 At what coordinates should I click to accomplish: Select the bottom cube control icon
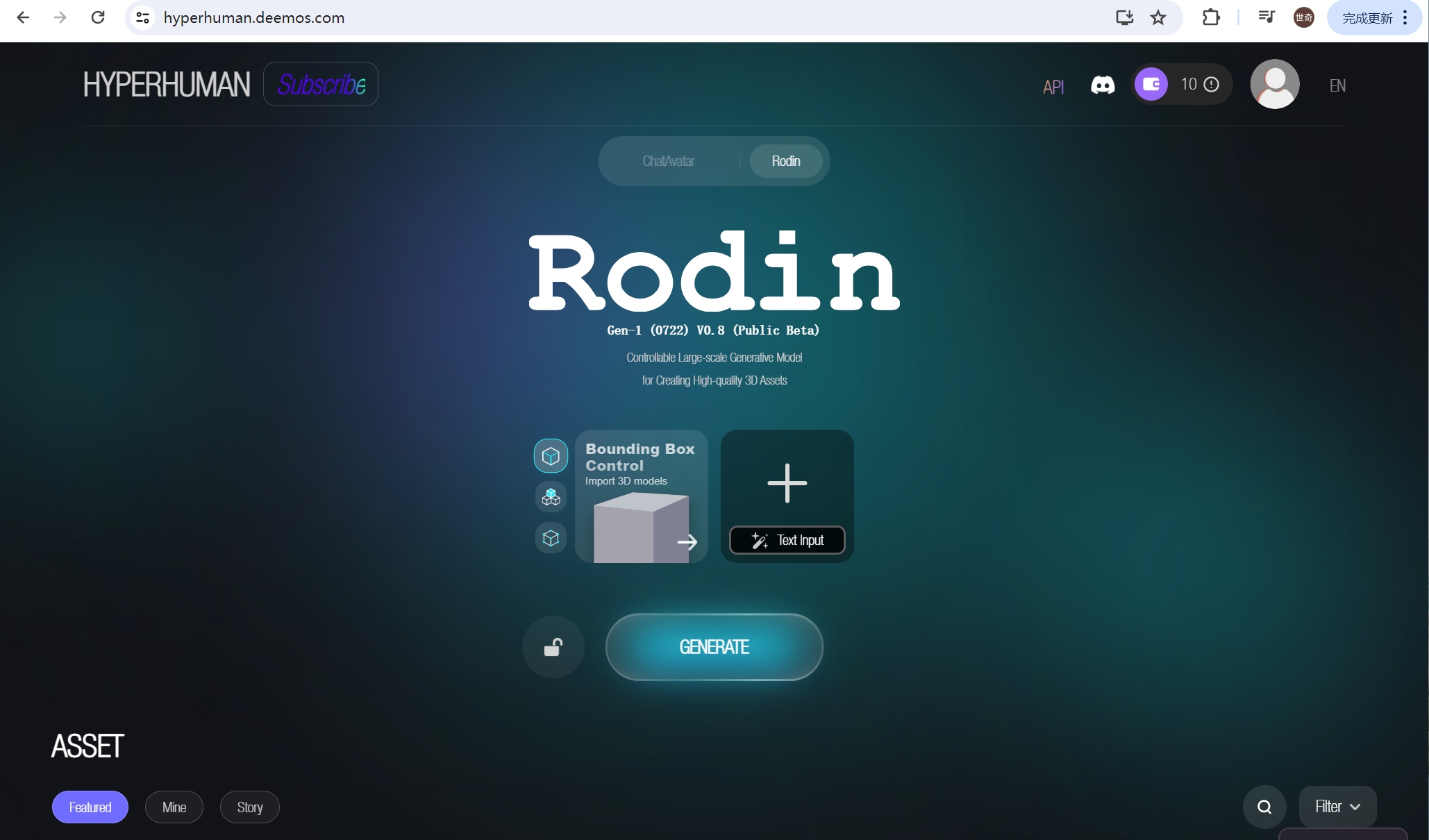tap(551, 538)
